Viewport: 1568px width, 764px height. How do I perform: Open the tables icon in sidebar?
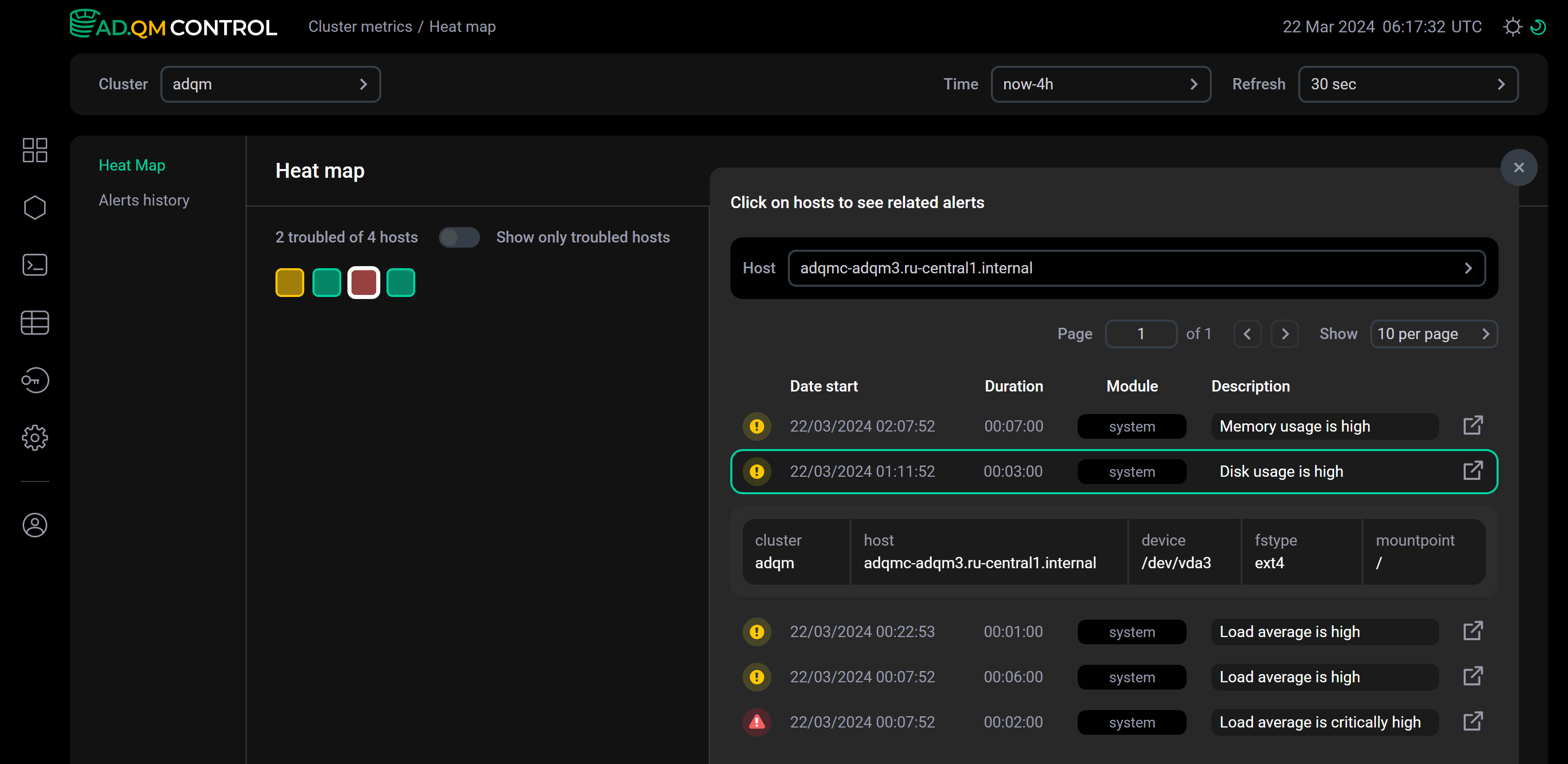coord(35,323)
